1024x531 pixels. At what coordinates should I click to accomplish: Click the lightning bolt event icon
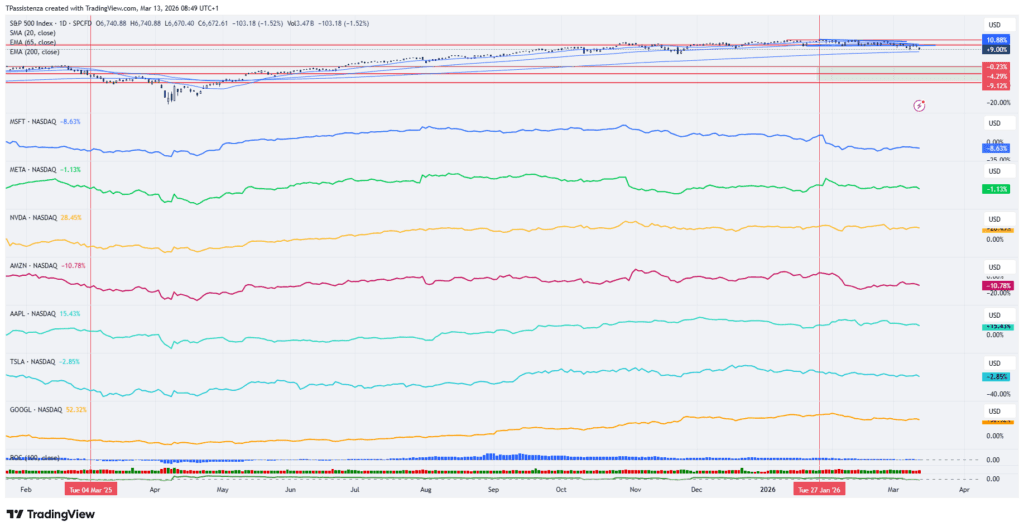919,105
